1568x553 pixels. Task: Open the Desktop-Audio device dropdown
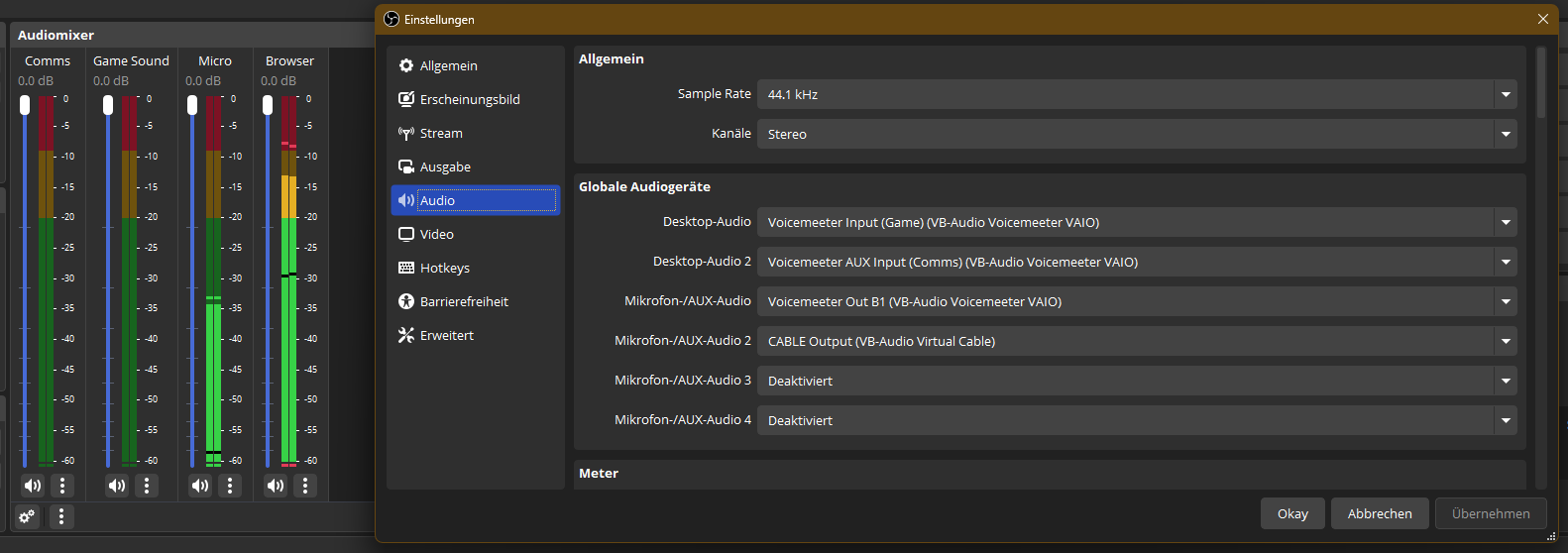click(x=1136, y=222)
